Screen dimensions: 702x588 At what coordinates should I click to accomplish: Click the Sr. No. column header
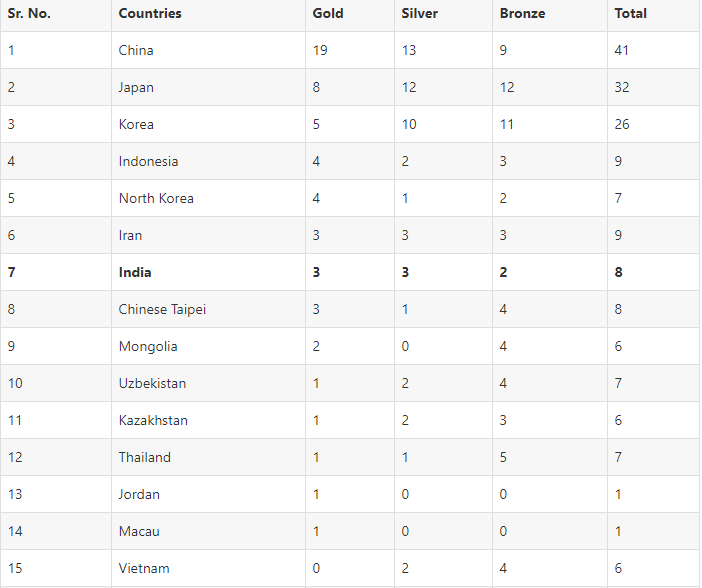(x=29, y=14)
